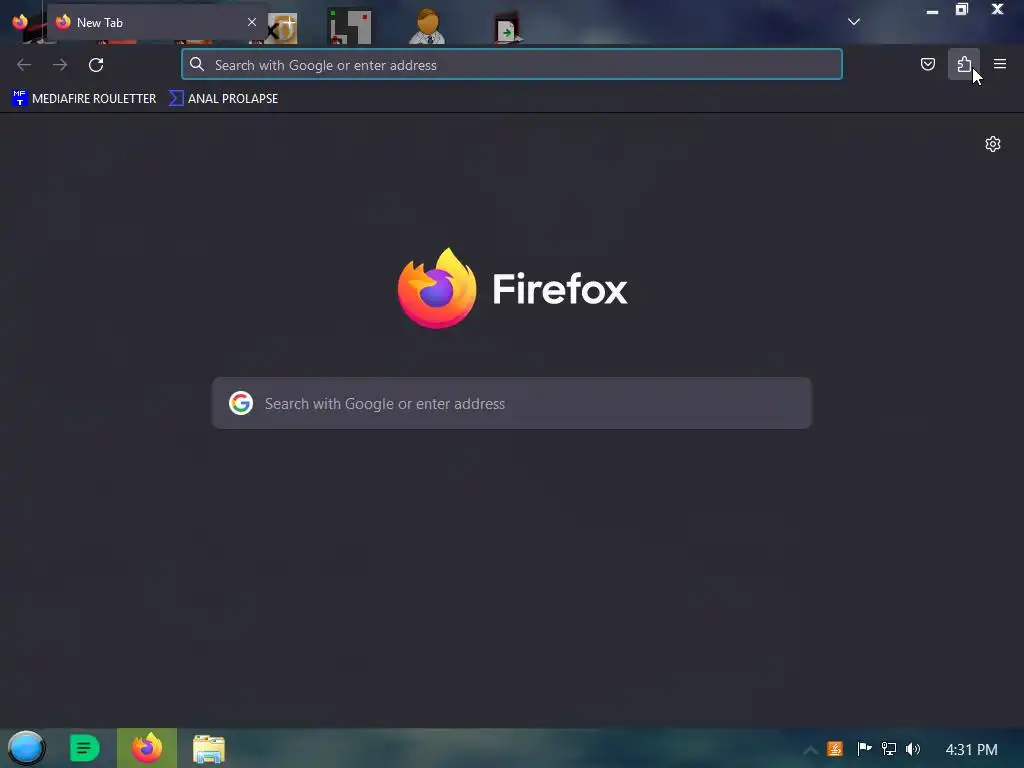1024x768 pixels.
Task: Focus the address bar search field
Action: coord(511,65)
